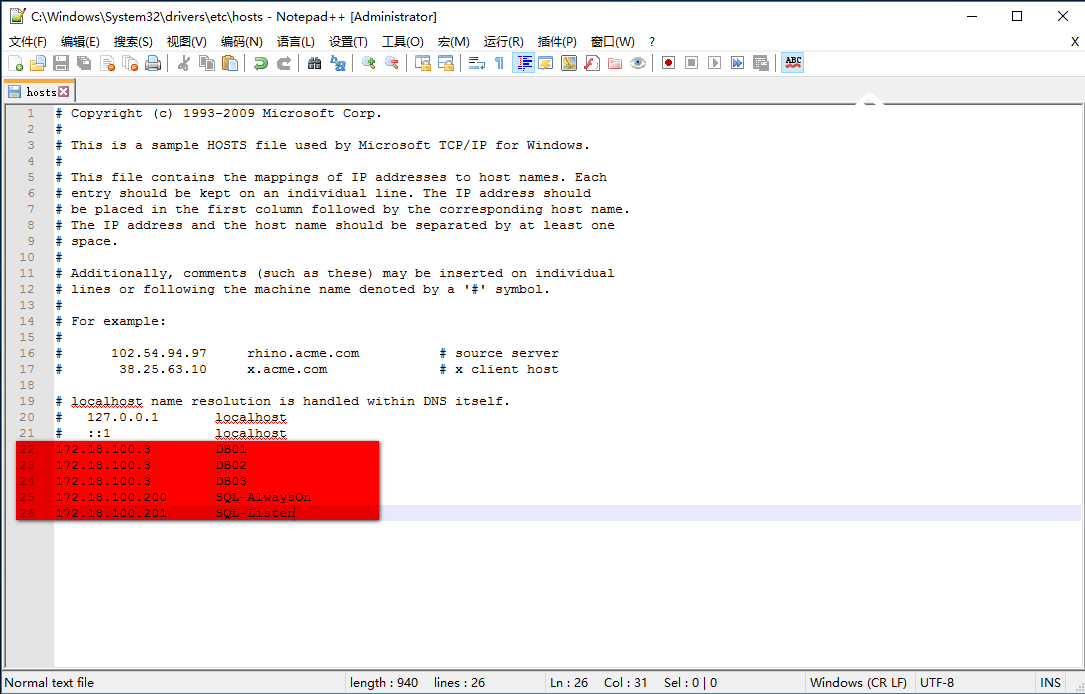Toggle show all characters
This screenshot has height=694, width=1085.
(x=498, y=62)
